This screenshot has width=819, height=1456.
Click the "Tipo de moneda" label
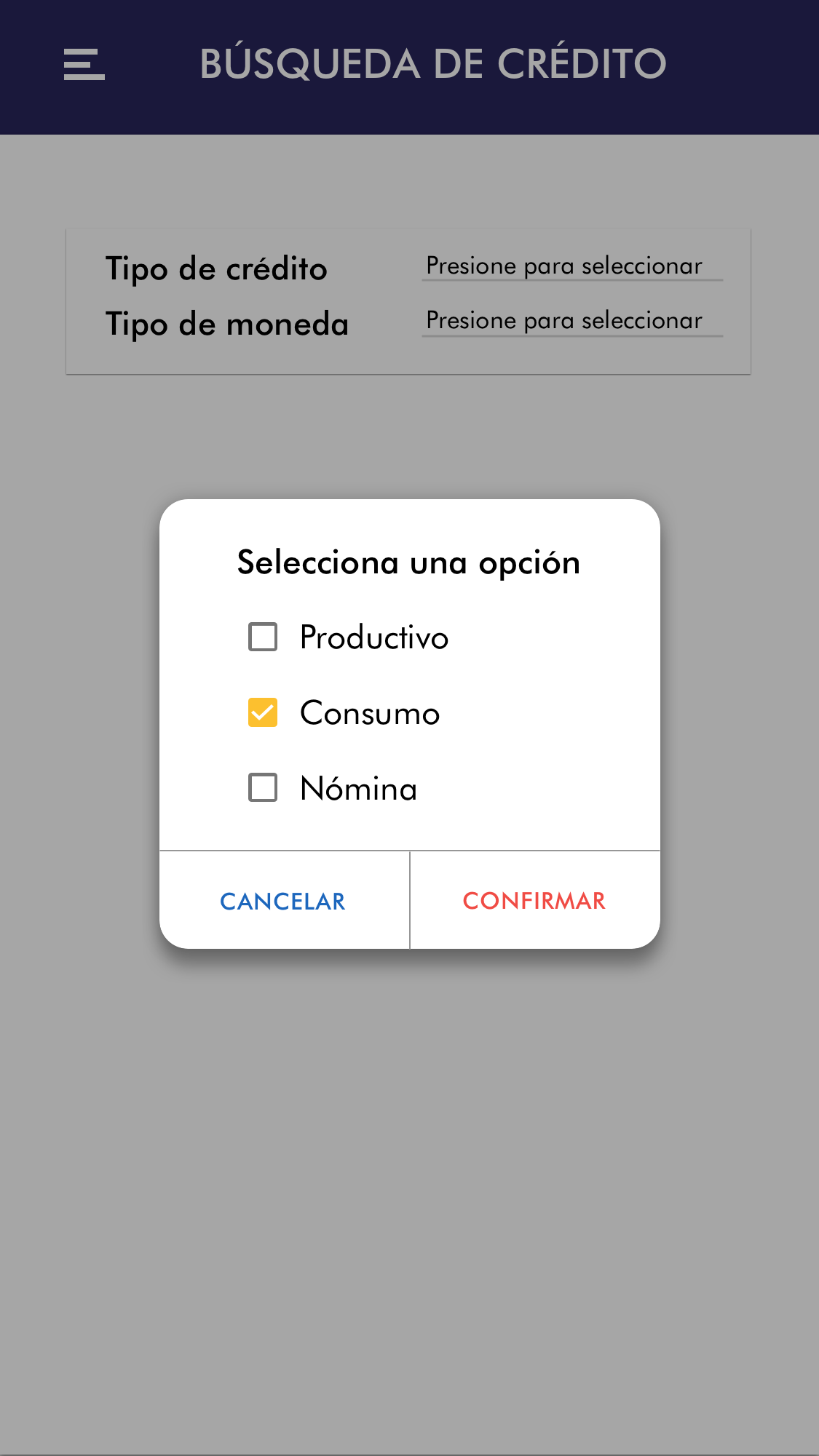pos(227,324)
